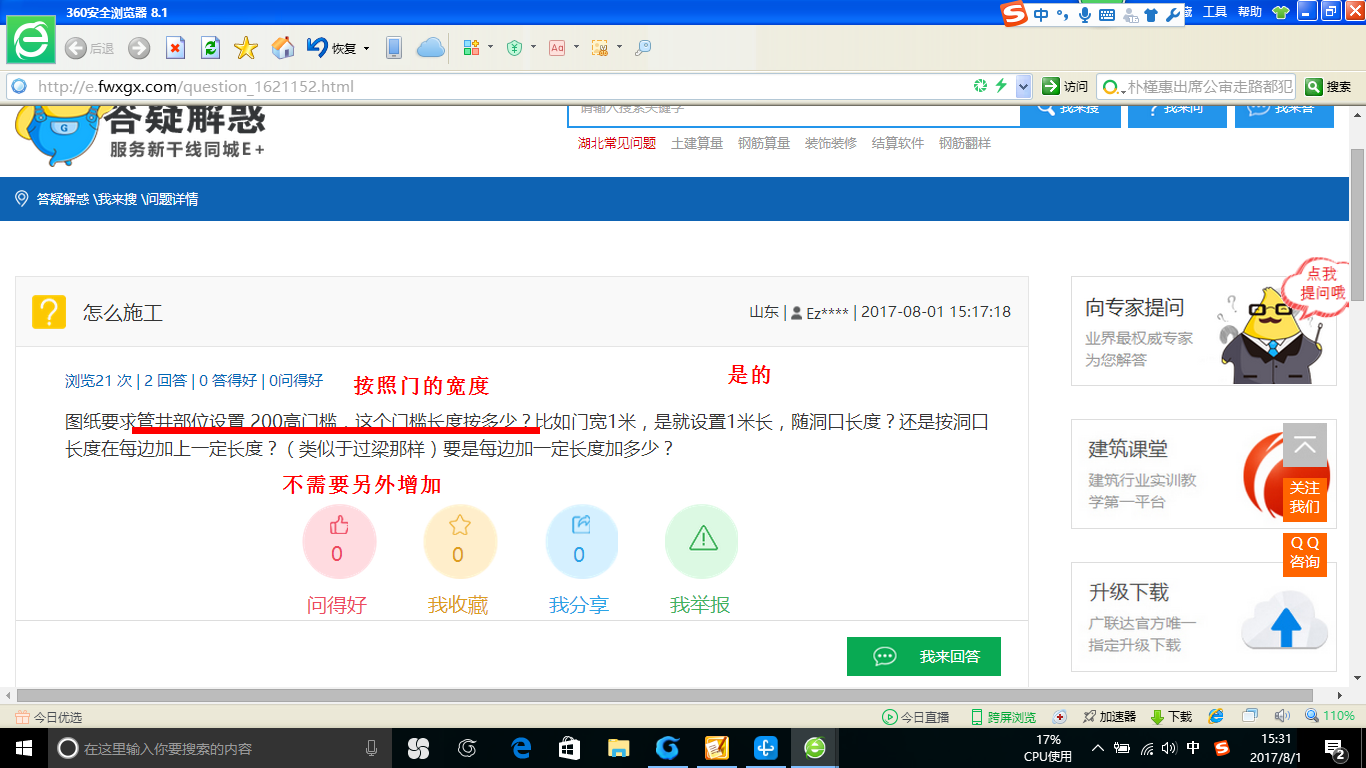Click the 我举报 report icon

coord(701,540)
